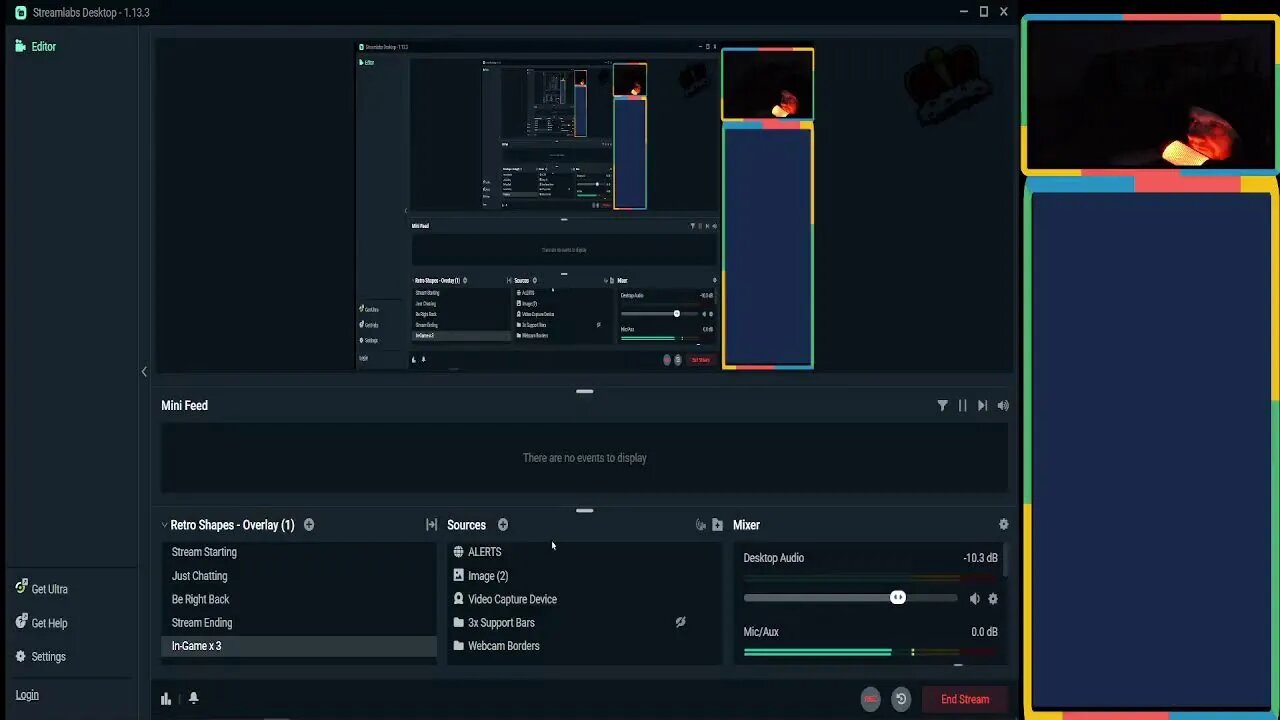Expand the 3x Support Bars folder icon

click(x=459, y=622)
